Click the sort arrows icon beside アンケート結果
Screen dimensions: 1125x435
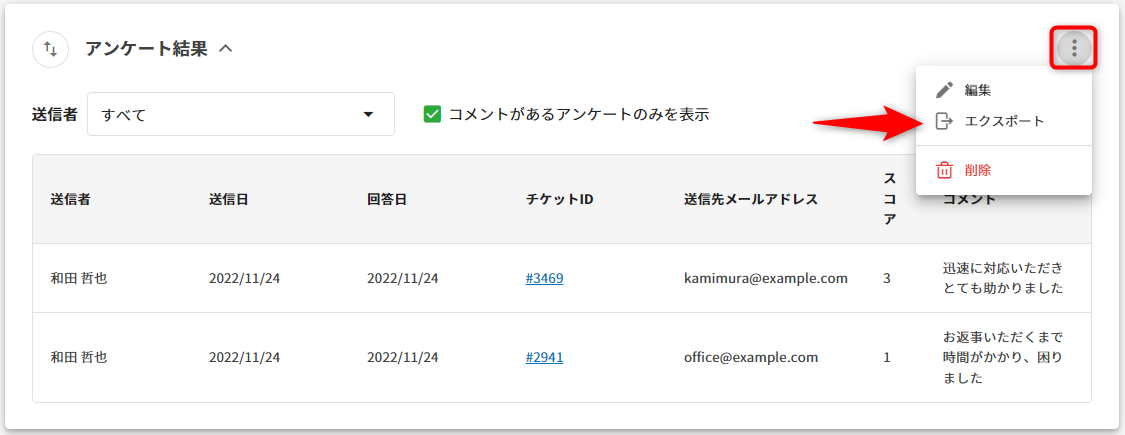[x=50, y=49]
